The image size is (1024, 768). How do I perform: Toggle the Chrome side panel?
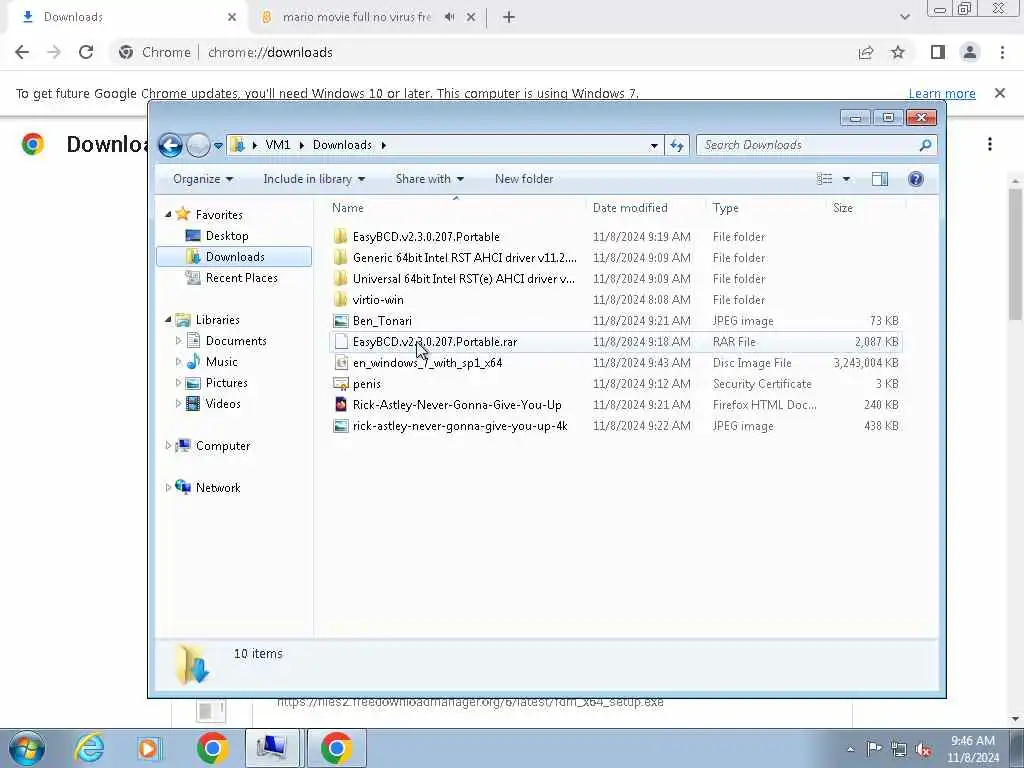tap(938, 52)
